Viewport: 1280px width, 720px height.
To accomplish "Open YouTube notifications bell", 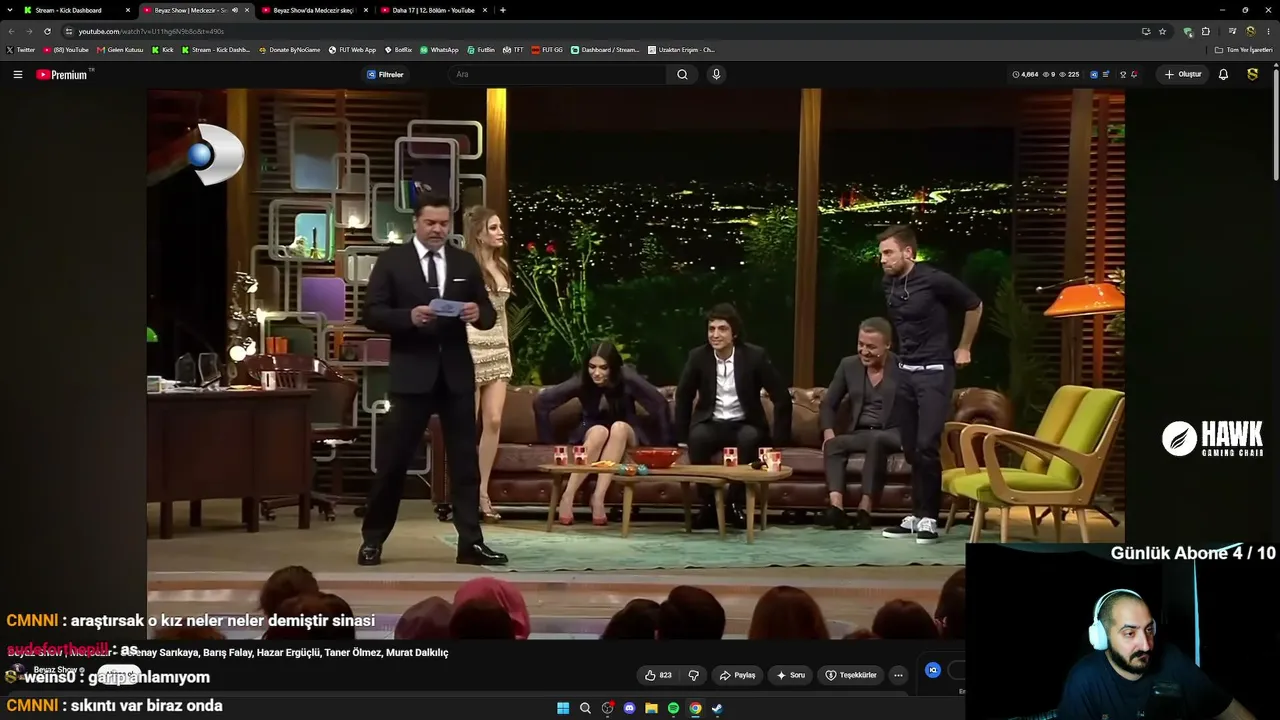I will [x=1223, y=74].
